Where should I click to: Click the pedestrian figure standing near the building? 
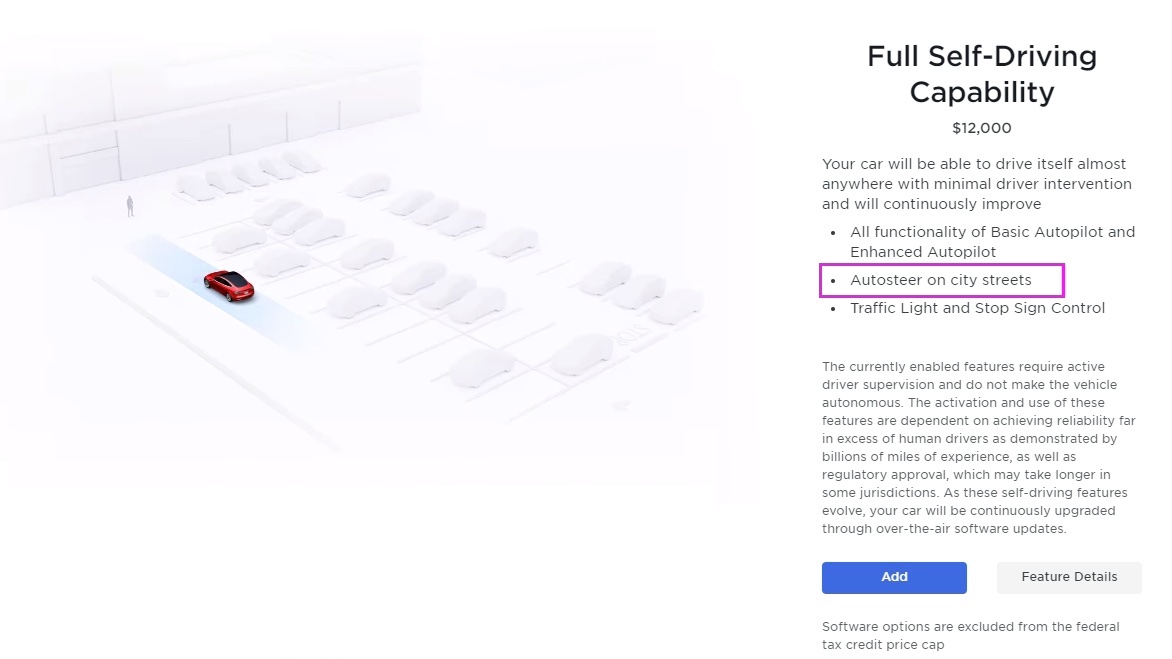tap(130, 206)
